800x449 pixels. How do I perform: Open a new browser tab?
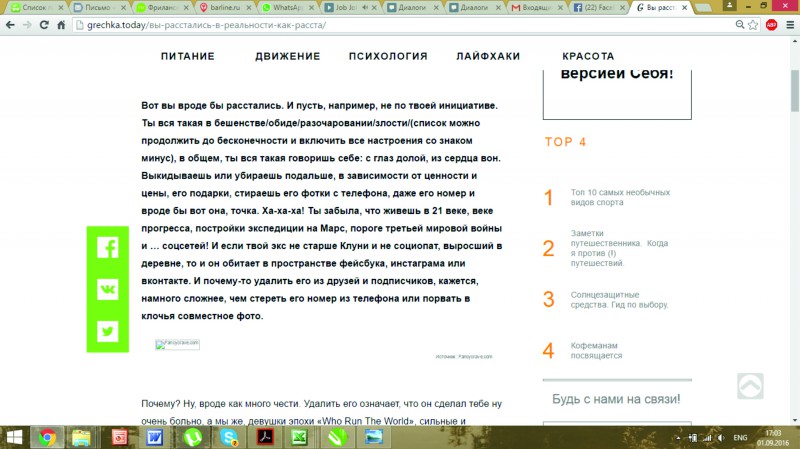[704, 7]
